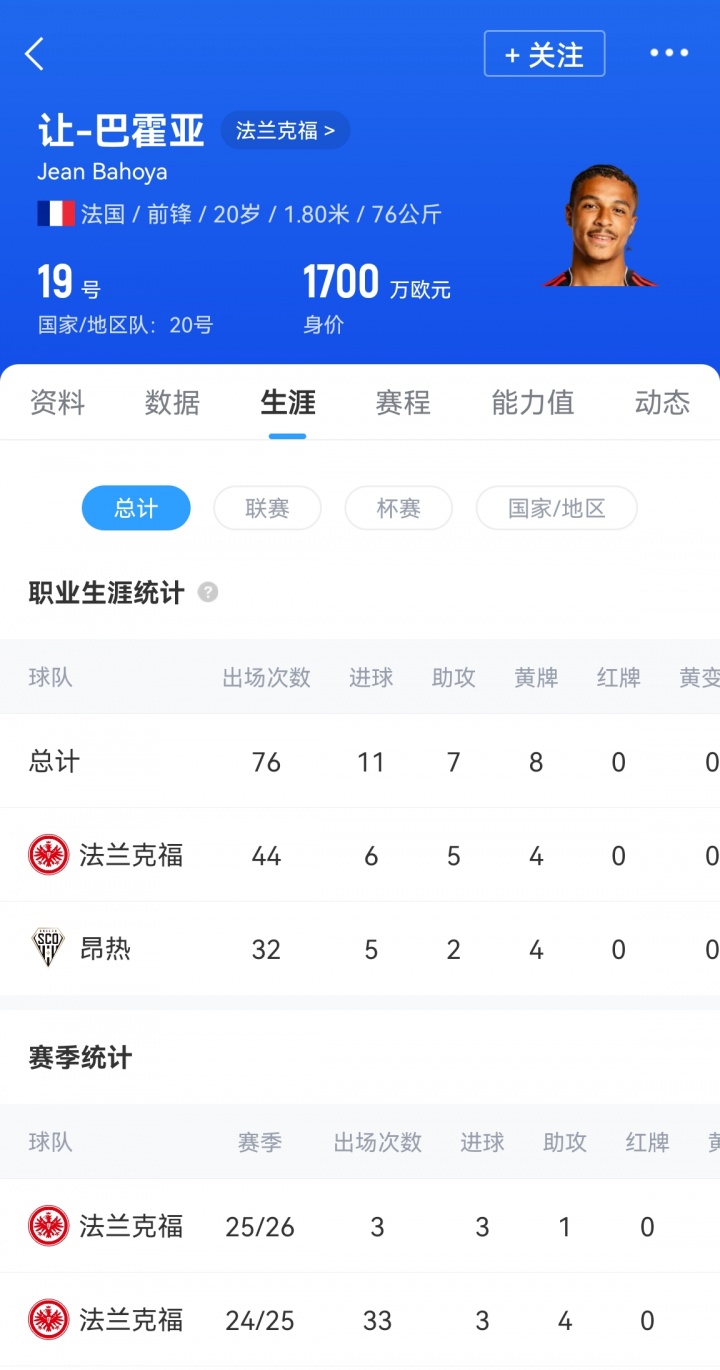Tap the back arrow icon

[35, 54]
